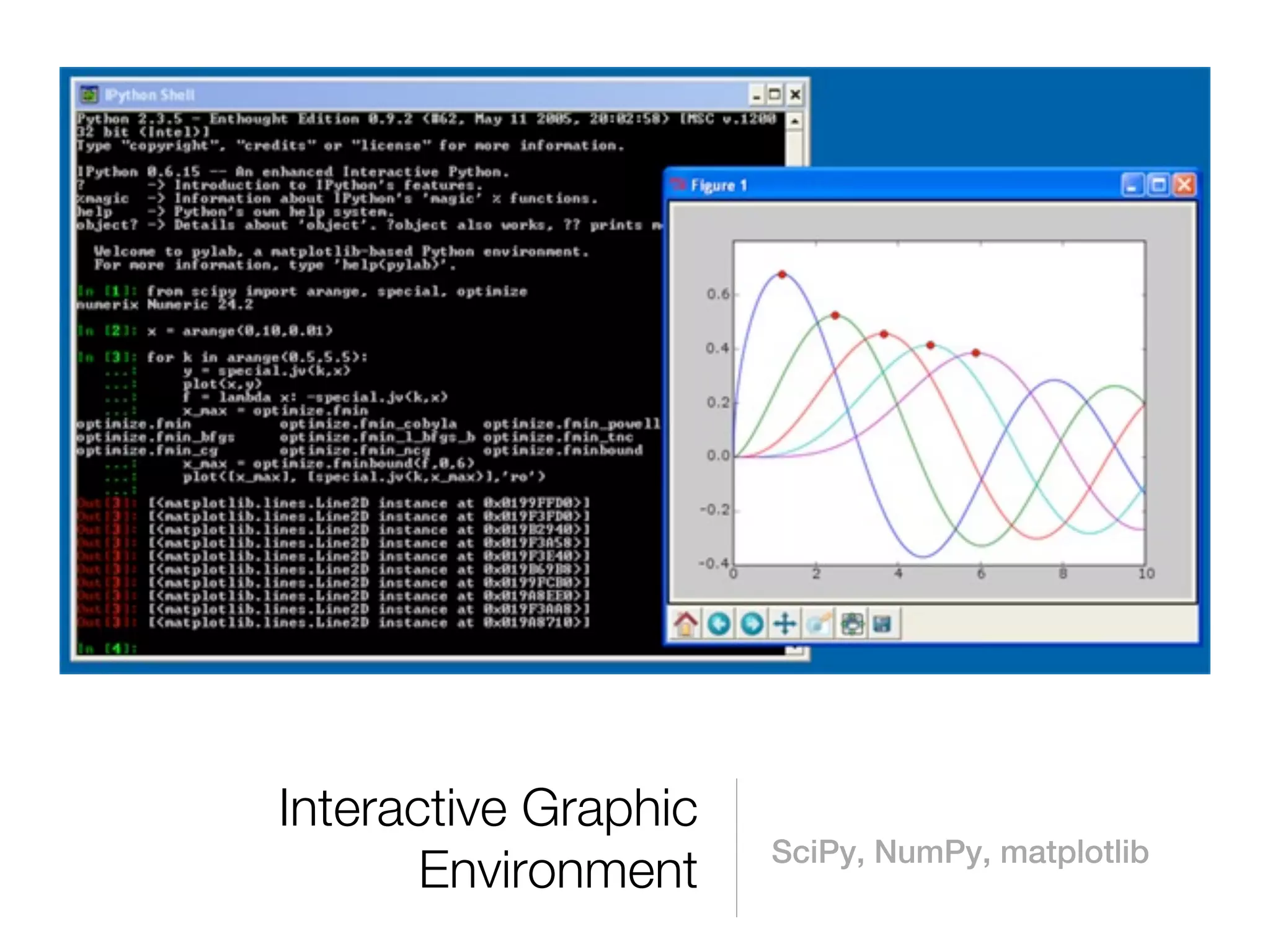Close the IPython Shell window
1270x952 pixels.
(x=796, y=95)
